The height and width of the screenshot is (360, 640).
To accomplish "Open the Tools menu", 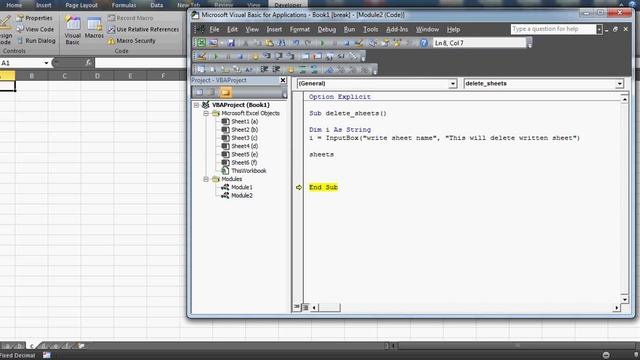I will (x=371, y=29).
